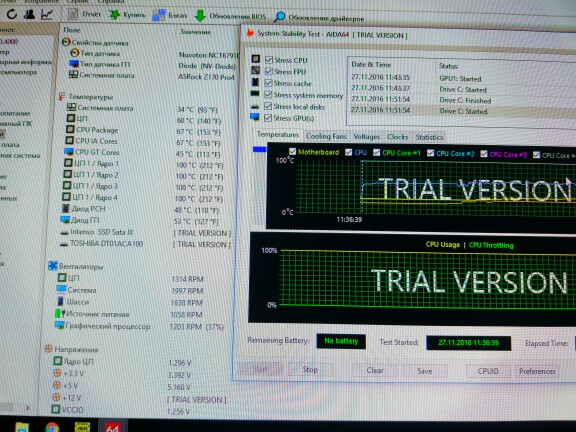Switch to the Cooling Fans tab

(x=326, y=136)
